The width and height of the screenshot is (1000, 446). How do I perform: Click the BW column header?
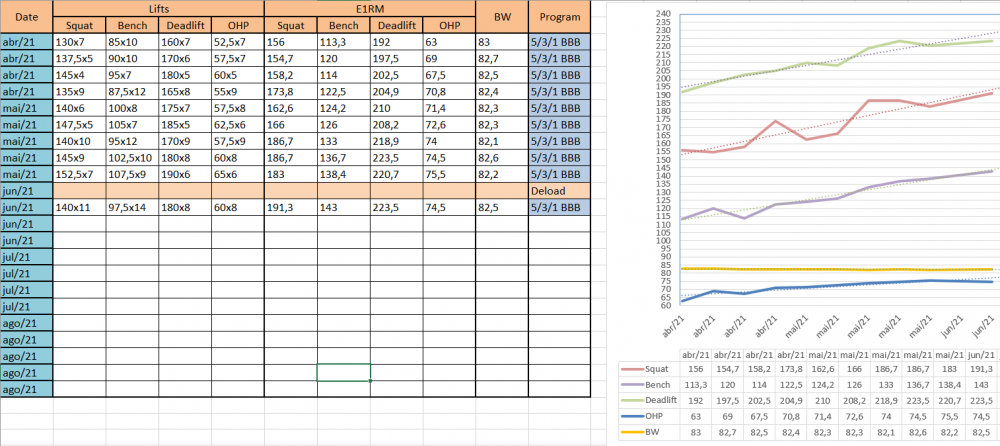pyautogui.click(x=502, y=17)
